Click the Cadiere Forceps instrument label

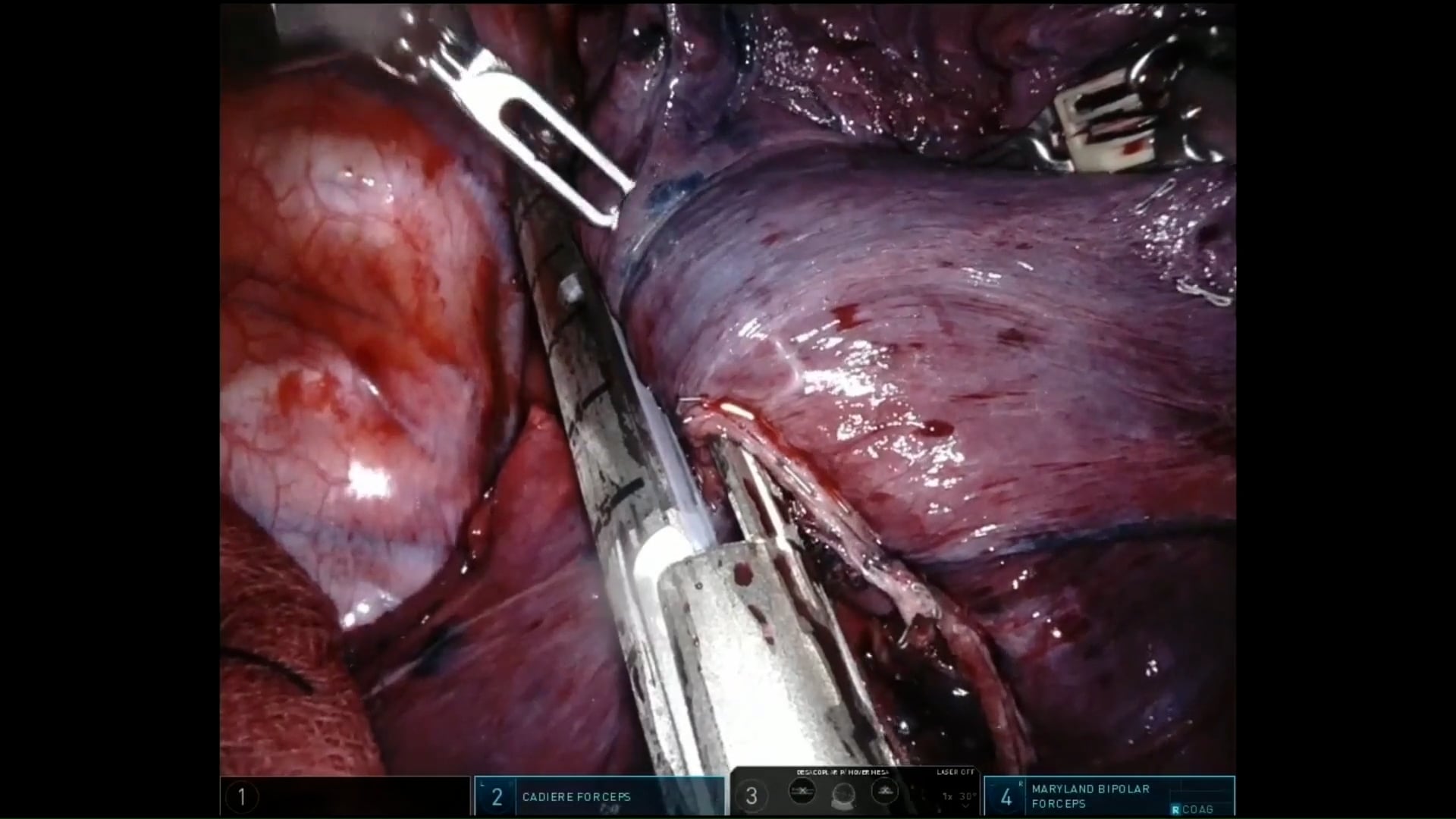[576, 797]
